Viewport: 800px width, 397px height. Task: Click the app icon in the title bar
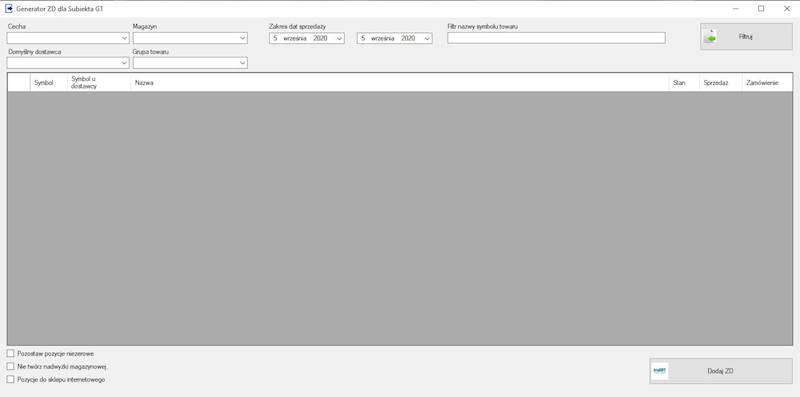click(9, 9)
